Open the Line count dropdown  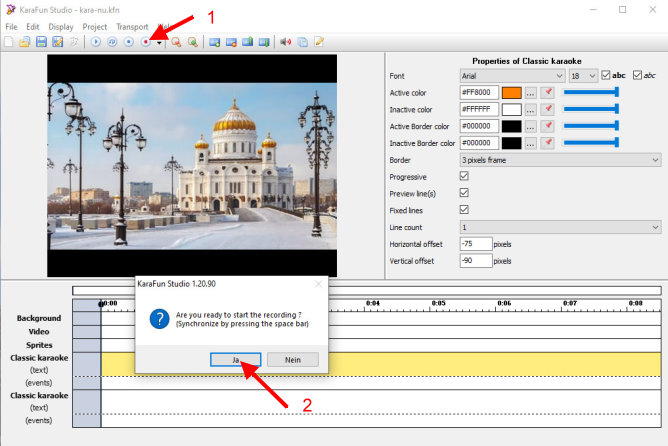click(560, 227)
